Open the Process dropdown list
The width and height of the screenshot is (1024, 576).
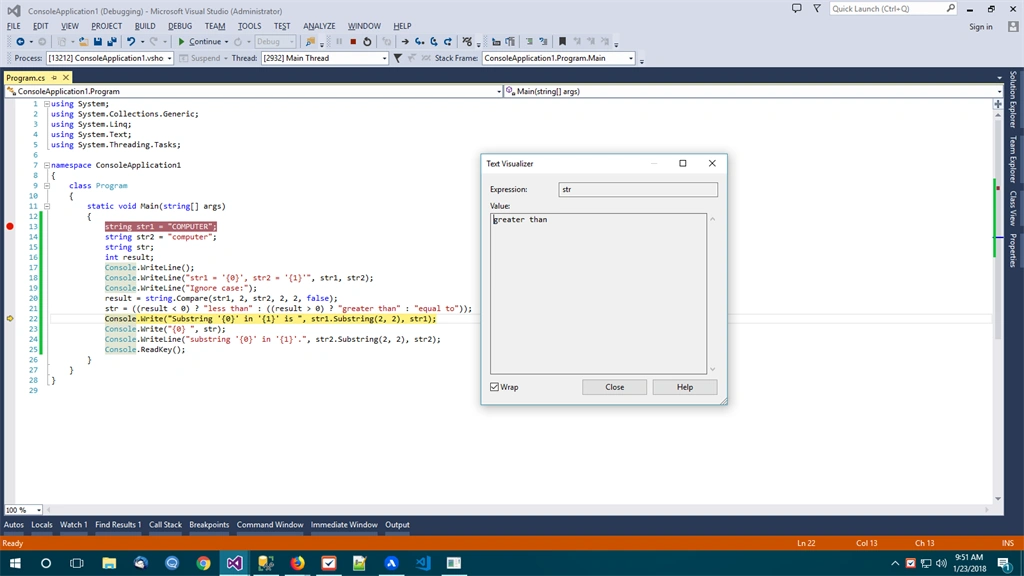(169, 58)
